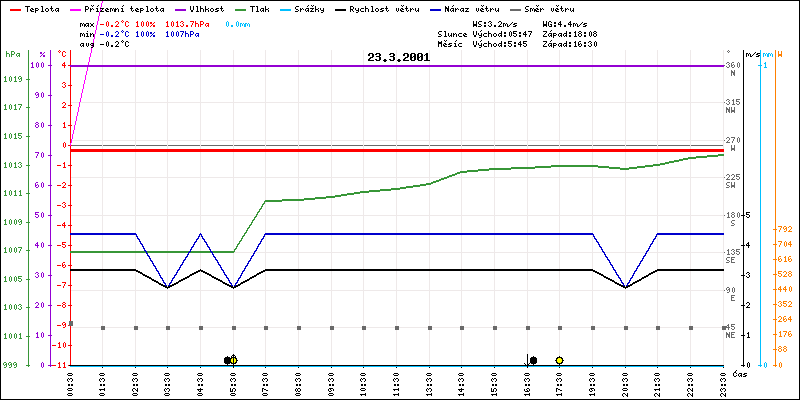Image resolution: width=800 pixels, height=400 pixels.
Task: Click the yellow sun marker near 17:30
Action: point(560,360)
